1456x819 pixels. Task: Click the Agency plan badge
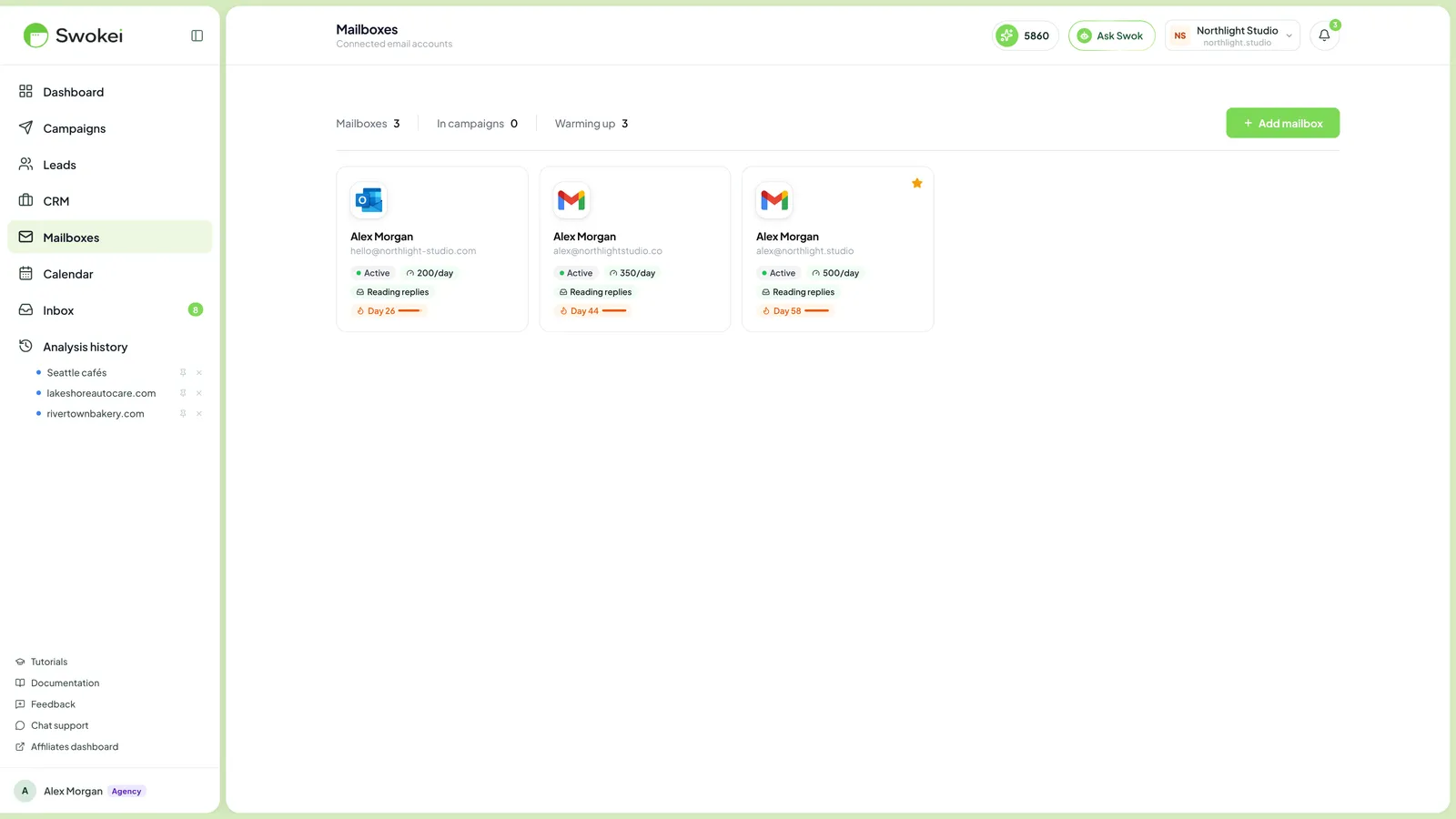click(126, 791)
